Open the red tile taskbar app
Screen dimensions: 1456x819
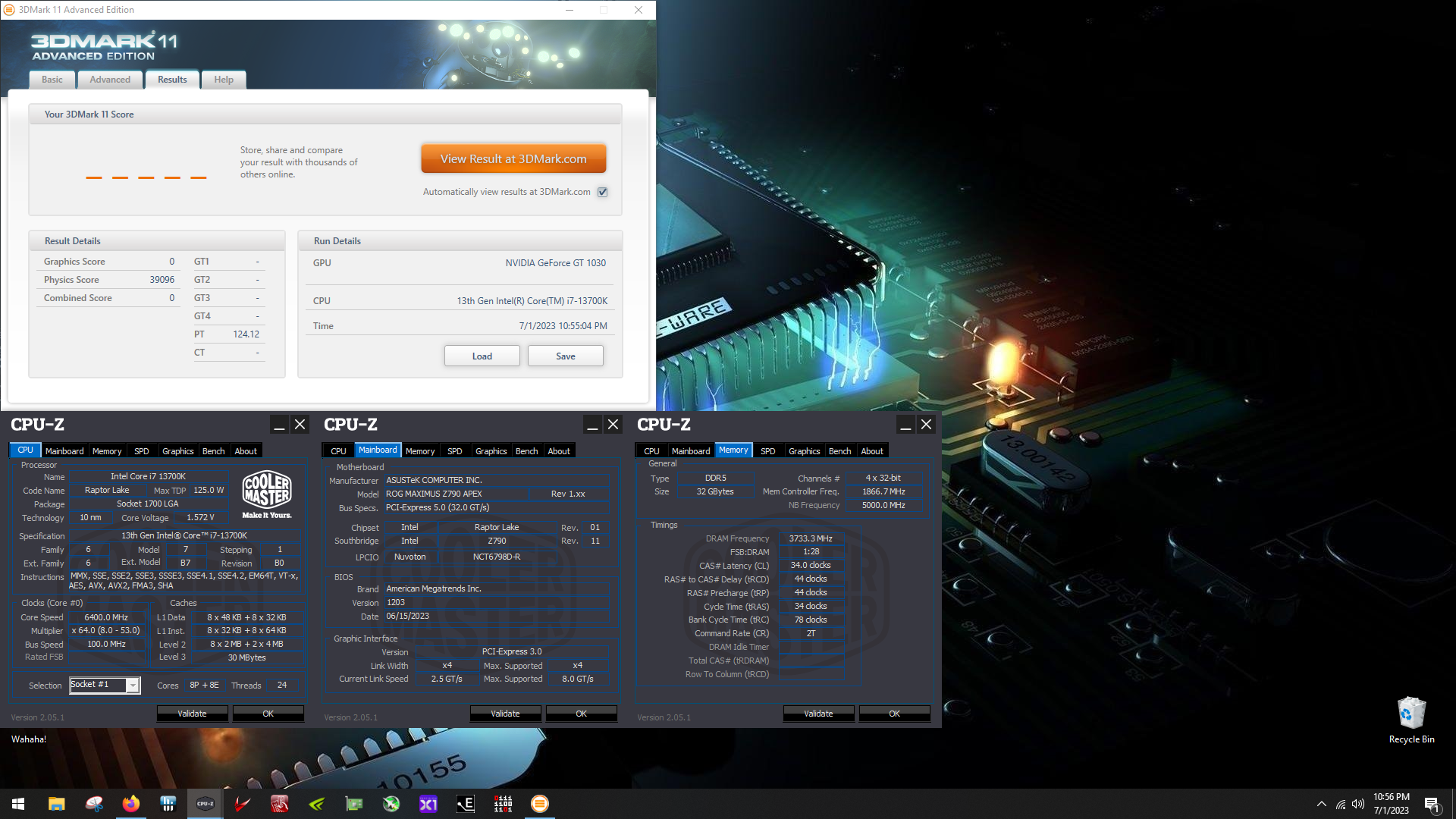(x=279, y=804)
